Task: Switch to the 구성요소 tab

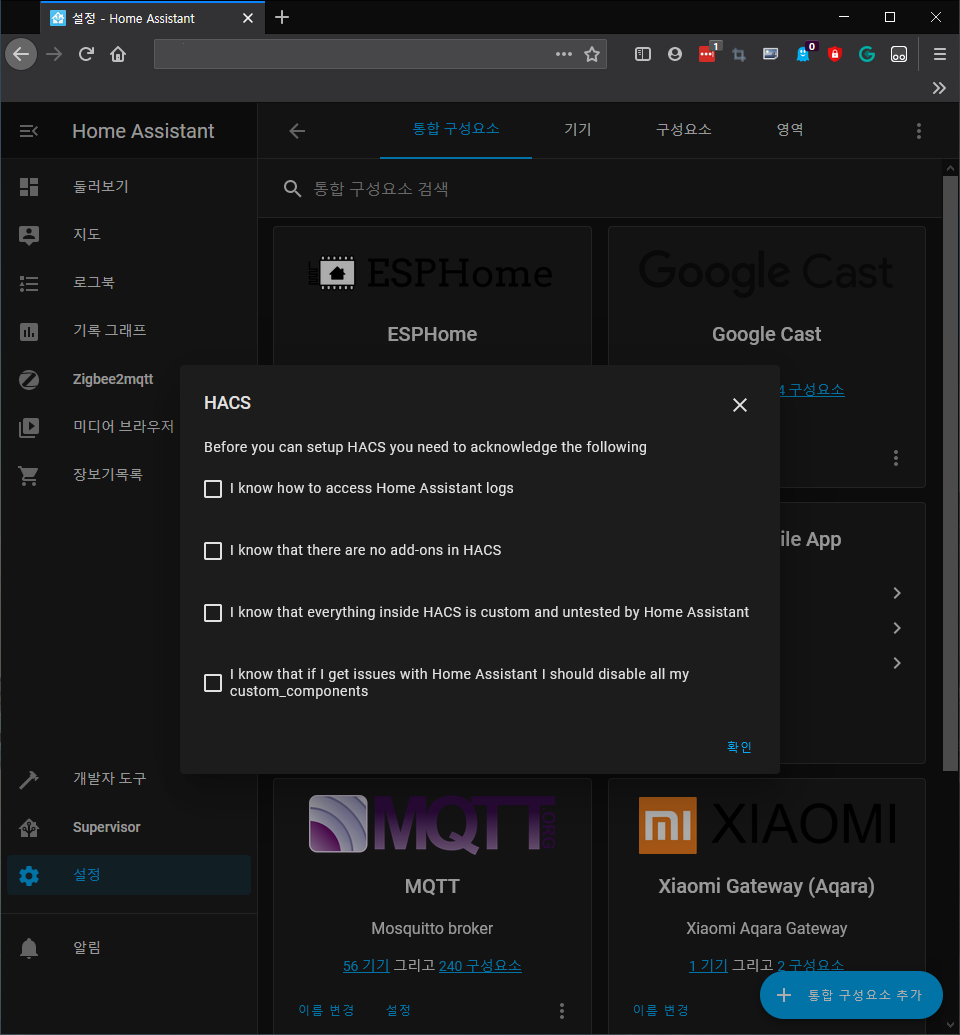Action: click(x=683, y=129)
